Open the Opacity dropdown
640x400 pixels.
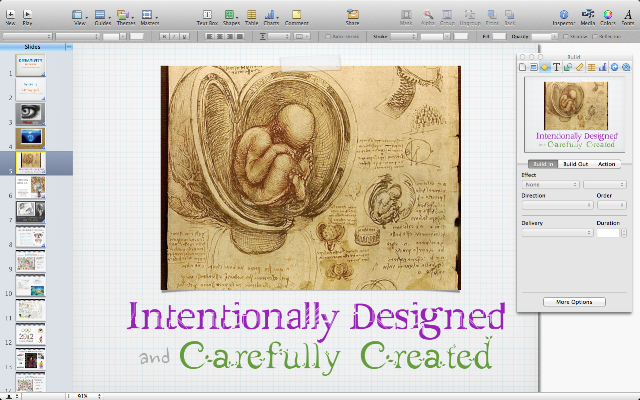(544, 37)
